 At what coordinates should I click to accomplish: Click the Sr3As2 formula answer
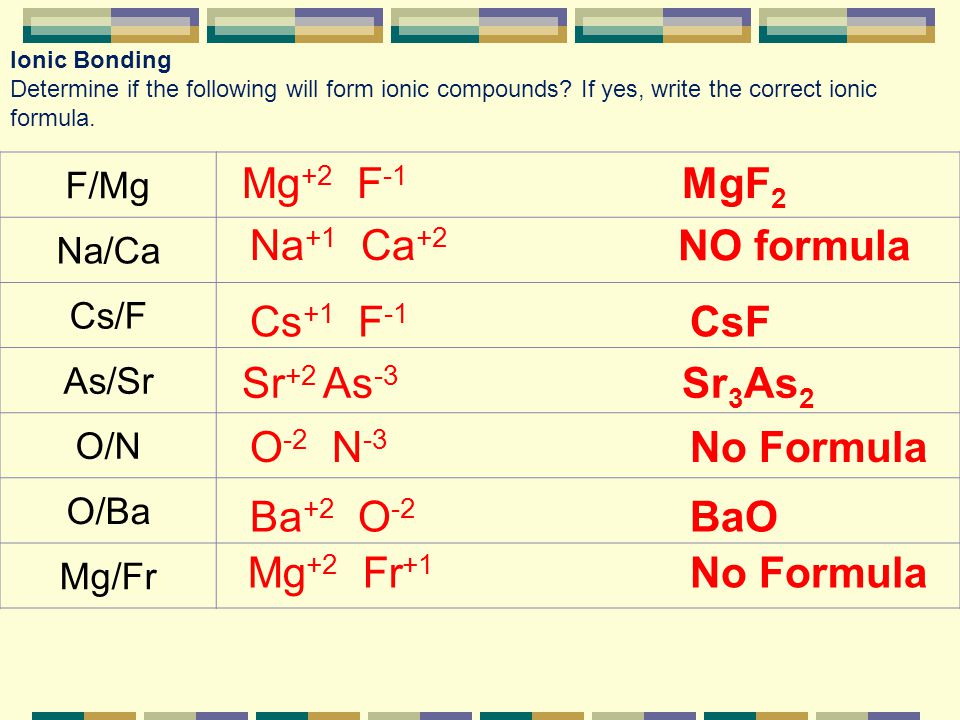pyautogui.click(x=748, y=386)
